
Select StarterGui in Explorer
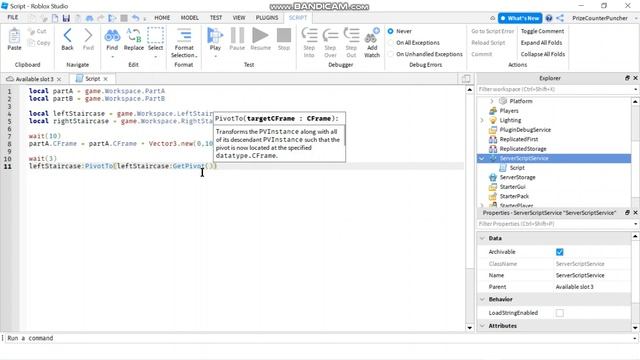click(x=513, y=187)
